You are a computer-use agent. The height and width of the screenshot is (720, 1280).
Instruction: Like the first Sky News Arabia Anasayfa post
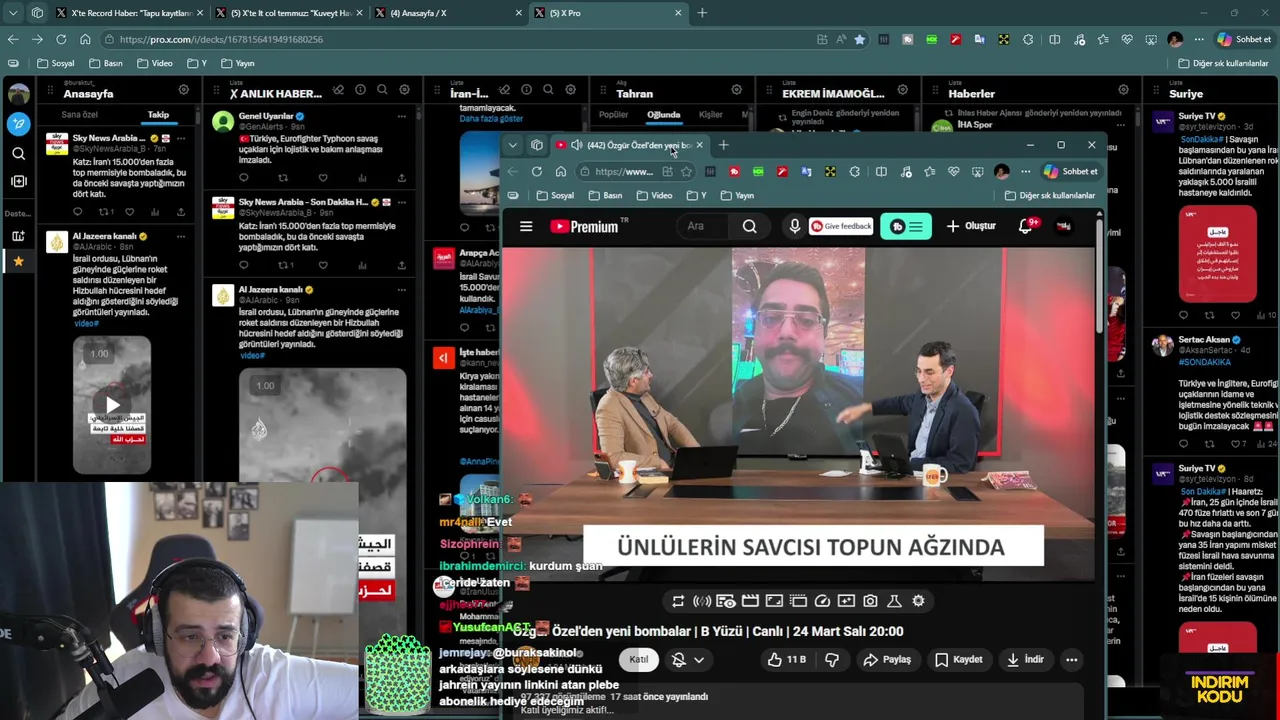click(x=129, y=212)
